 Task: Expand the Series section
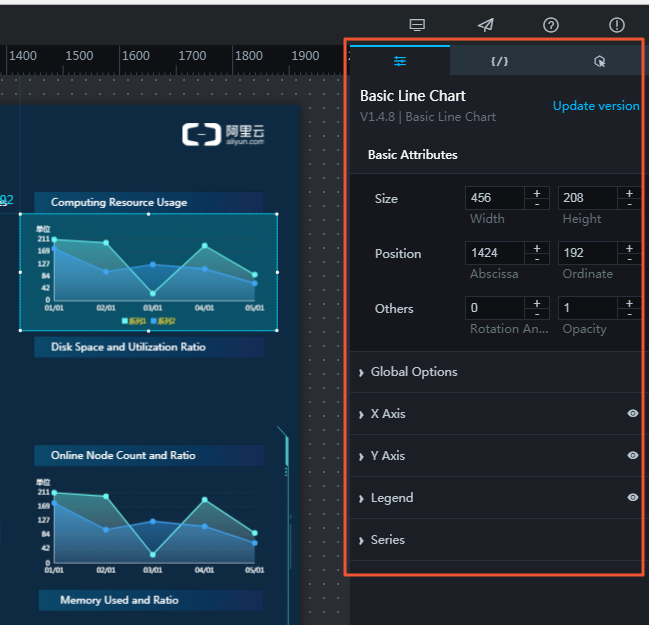point(387,540)
